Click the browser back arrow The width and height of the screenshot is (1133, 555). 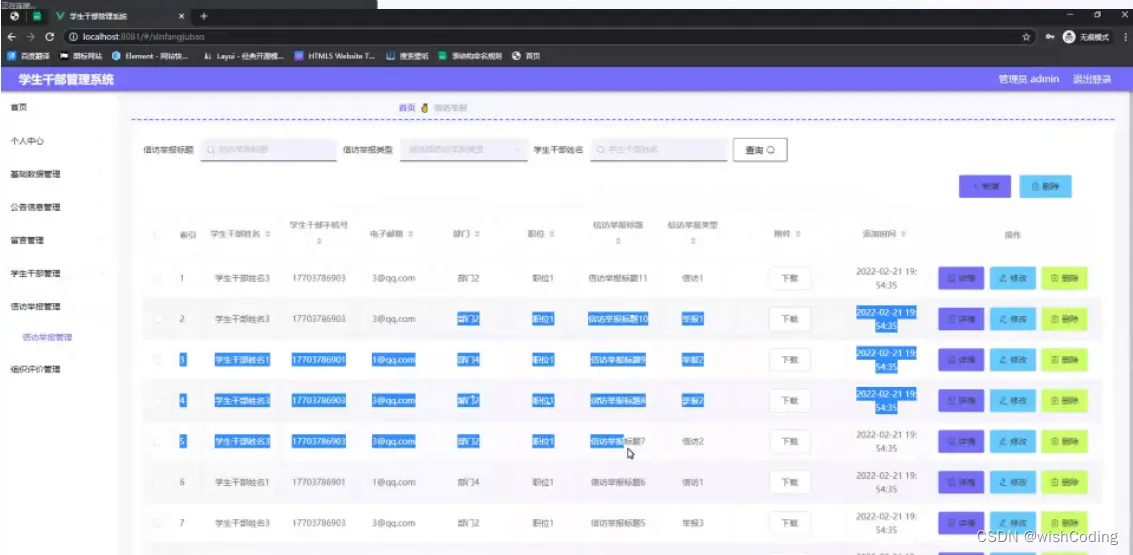click(12, 37)
